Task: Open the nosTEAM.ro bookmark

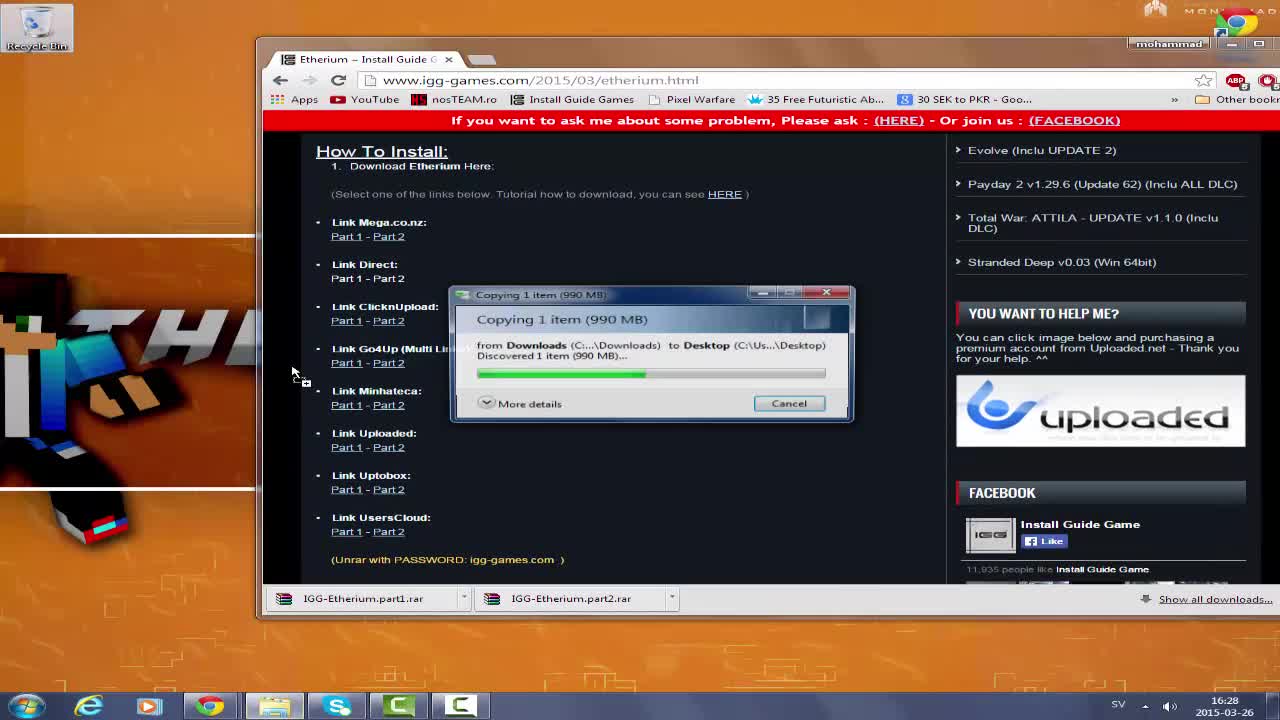Action: (454, 99)
